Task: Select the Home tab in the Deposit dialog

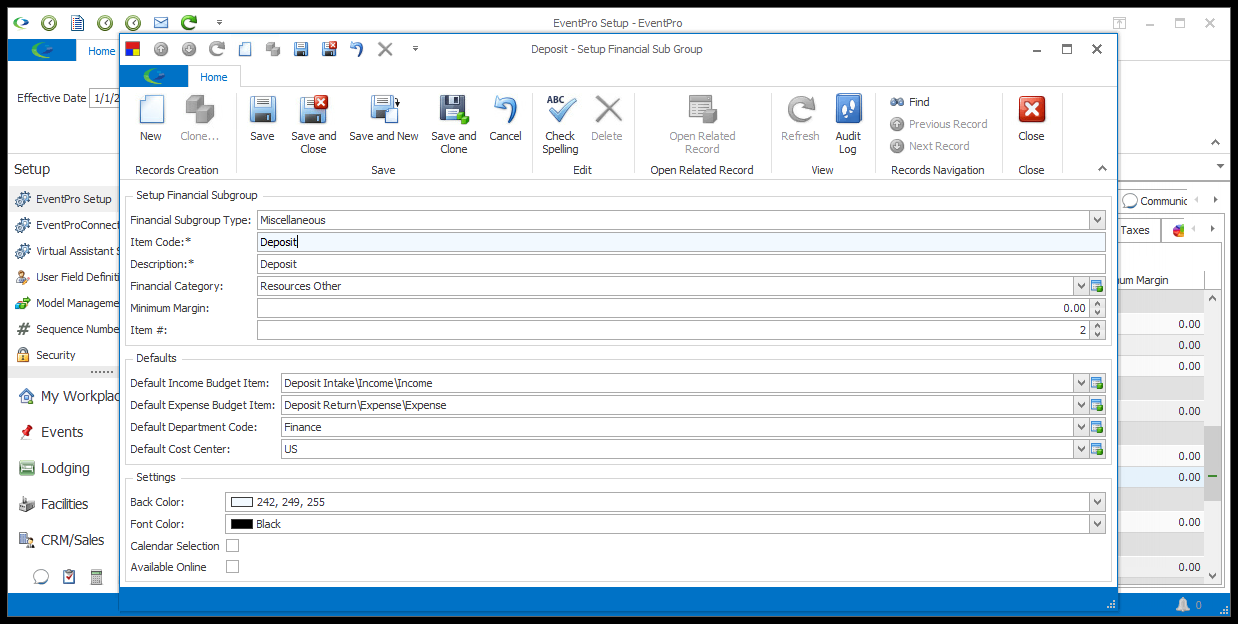Action: 213,77
